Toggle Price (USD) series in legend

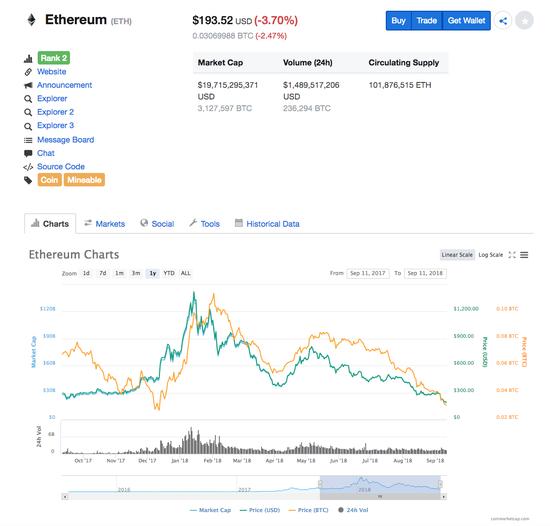coord(260,510)
